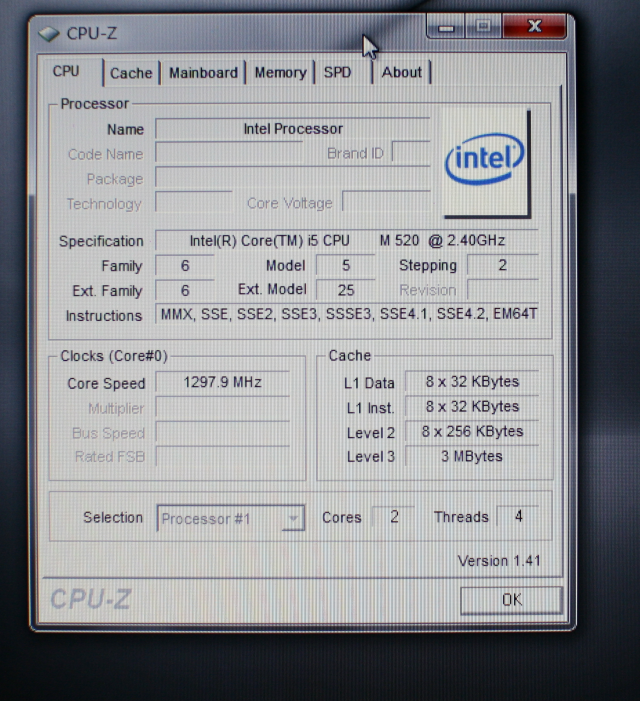
Task: Click the Cores count field
Action: pos(394,517)
